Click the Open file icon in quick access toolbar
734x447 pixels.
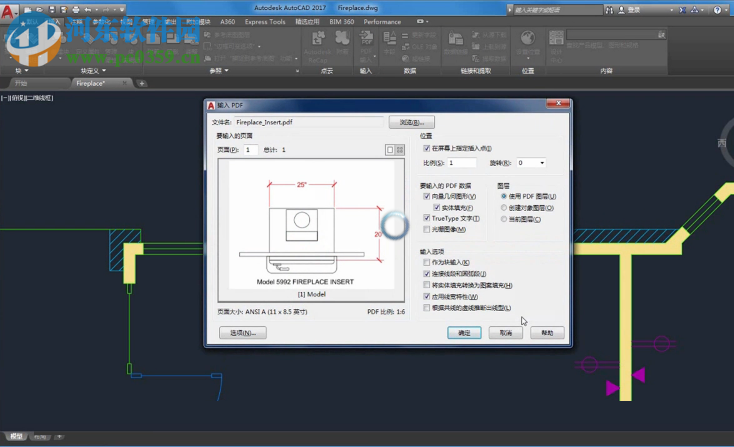pyautogui.click(x=40, y=10)
